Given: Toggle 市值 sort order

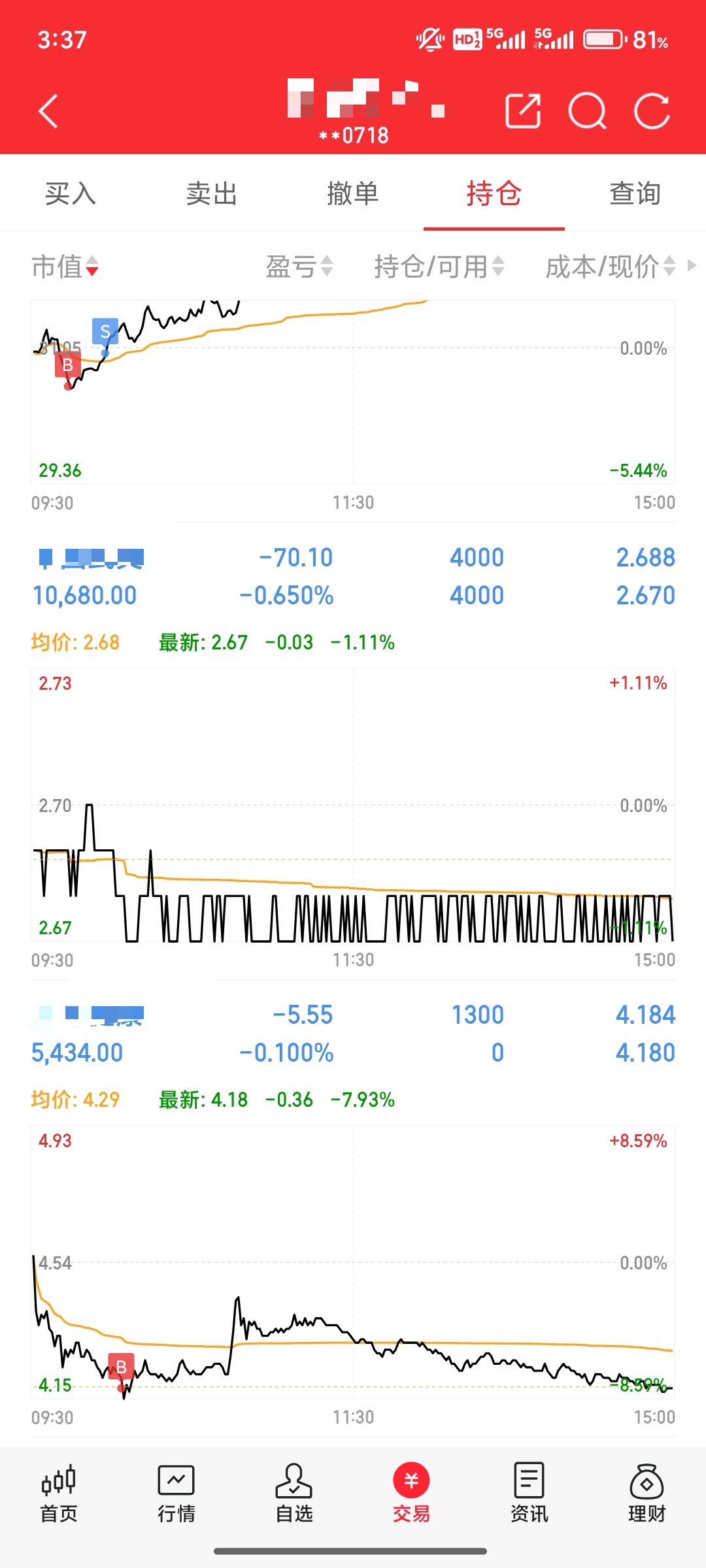Looking at the screenshot, I should click(65, 267).
